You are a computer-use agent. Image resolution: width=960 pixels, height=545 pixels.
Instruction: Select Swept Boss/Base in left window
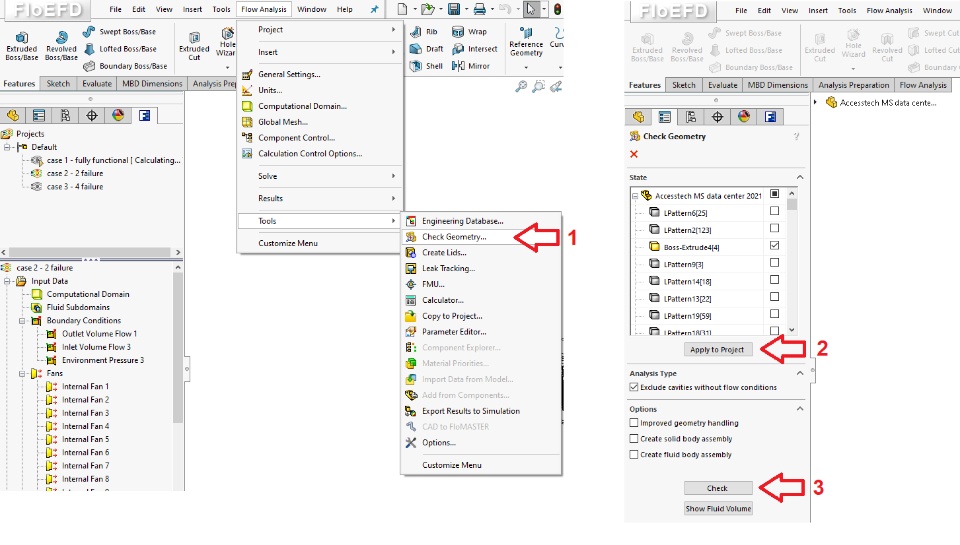pos(119,31)
